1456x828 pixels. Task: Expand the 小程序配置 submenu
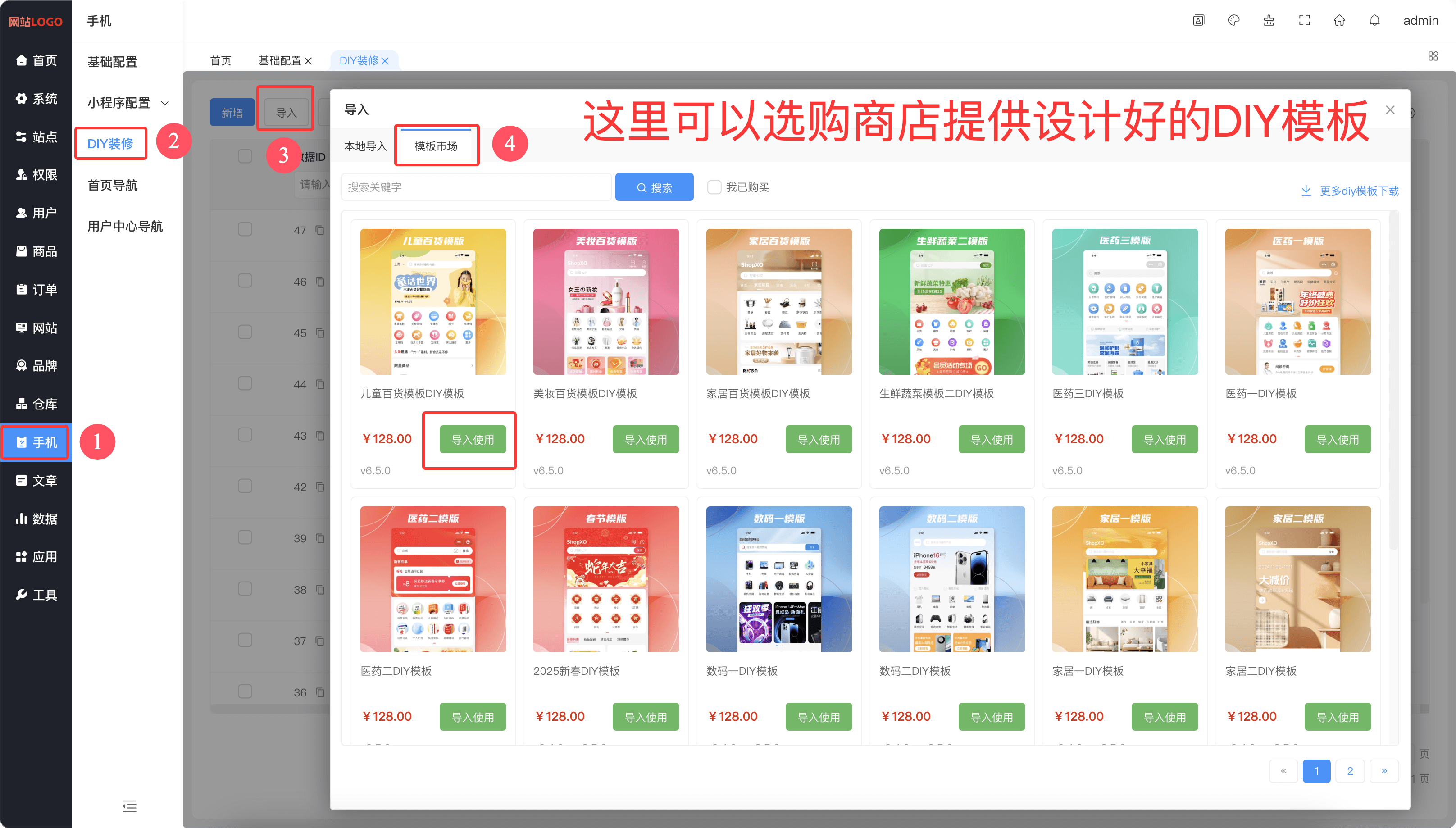click(128, 103)
